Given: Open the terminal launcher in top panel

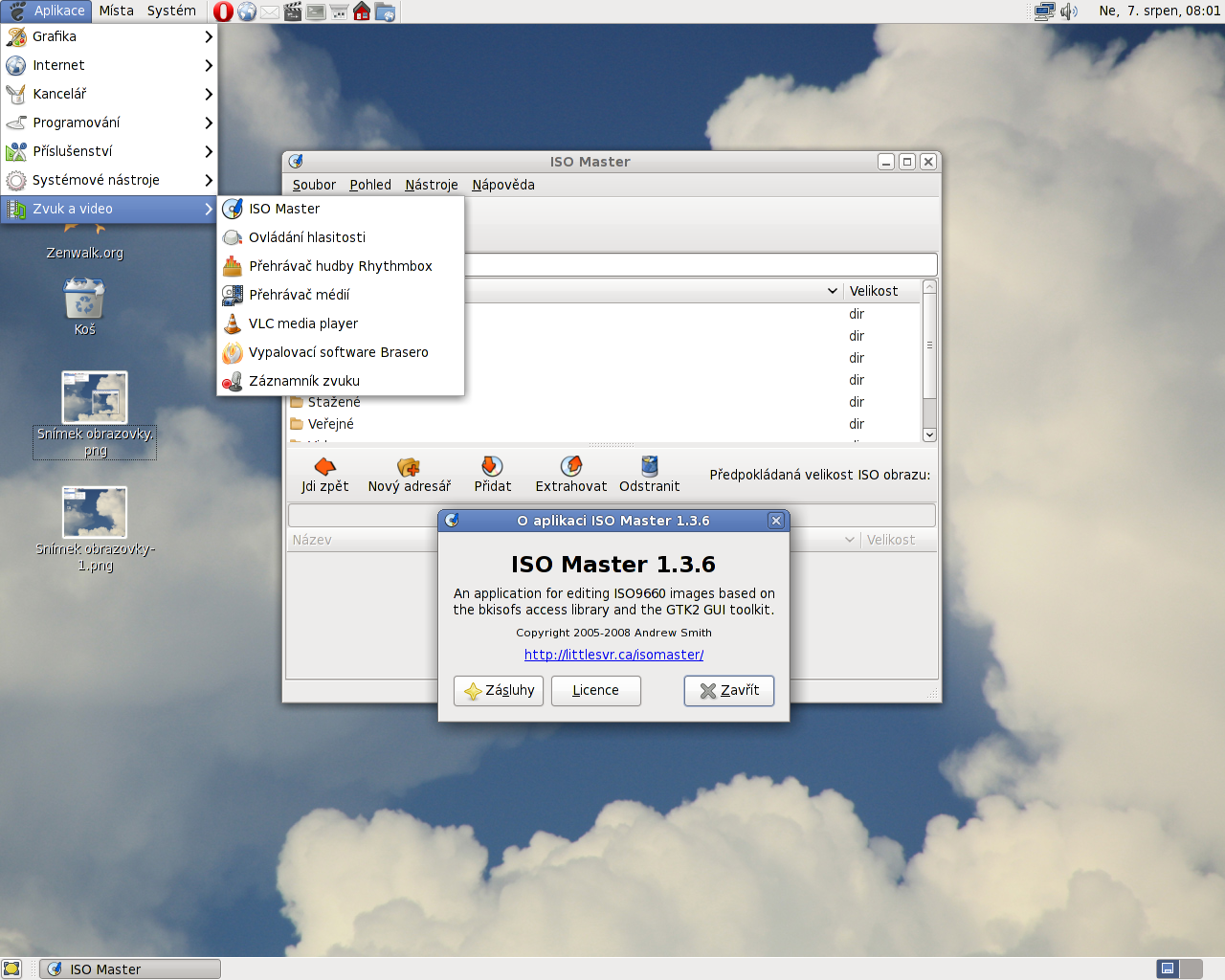Looking at the screenshot, I should pos(316,11).
